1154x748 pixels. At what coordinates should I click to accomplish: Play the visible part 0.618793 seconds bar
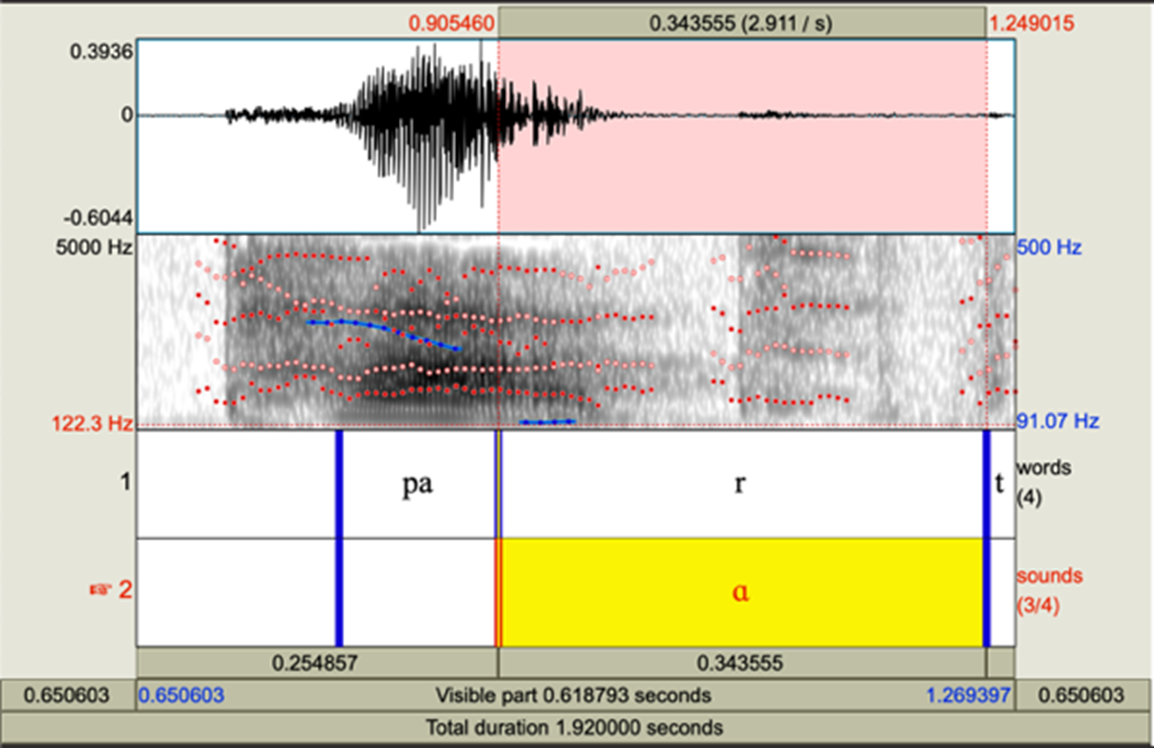pos(573,695)
